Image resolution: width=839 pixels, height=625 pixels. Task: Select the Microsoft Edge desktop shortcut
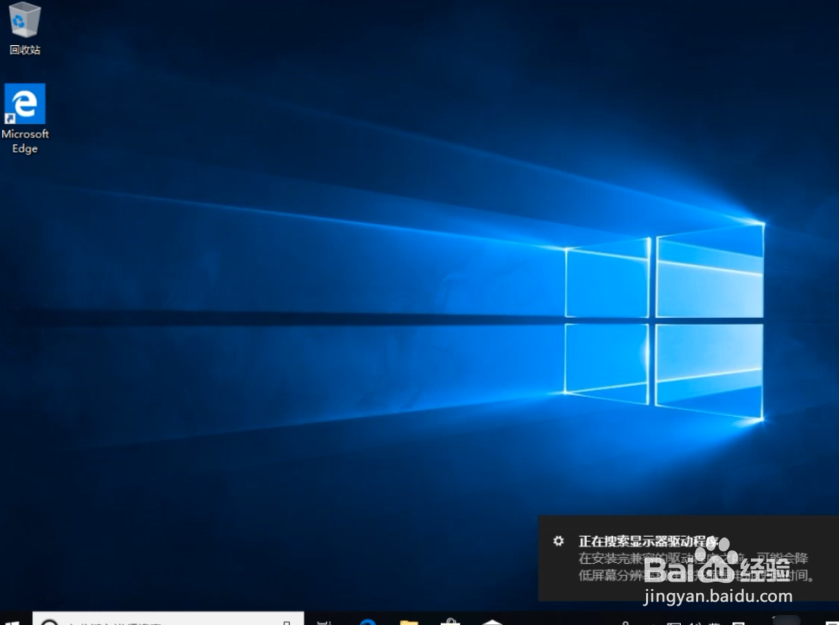25,119
